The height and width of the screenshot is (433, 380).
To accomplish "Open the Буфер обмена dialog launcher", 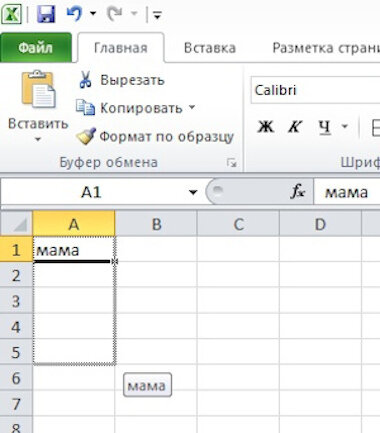I will tap(231, 163).
